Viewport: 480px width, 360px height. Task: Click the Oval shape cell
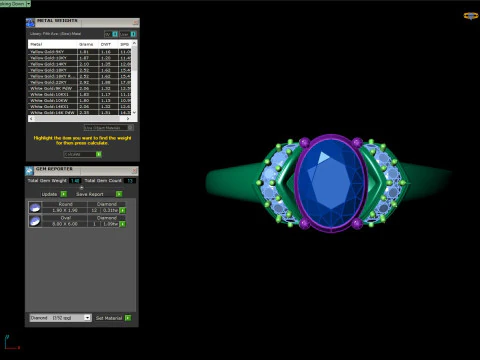pos(65,218)
